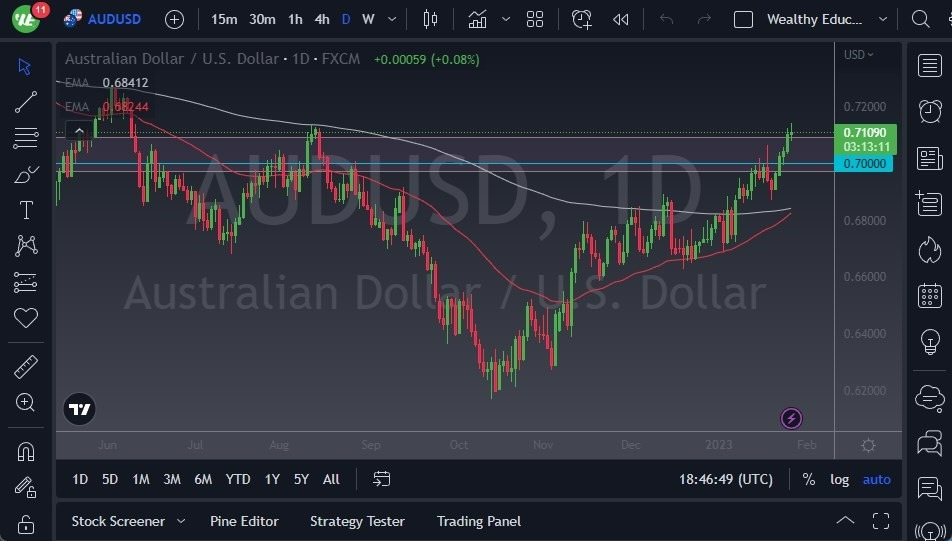The width and height of the screenshot is (952, 541).
Task: Open the layout grid selector
Action: coord(535,19)
